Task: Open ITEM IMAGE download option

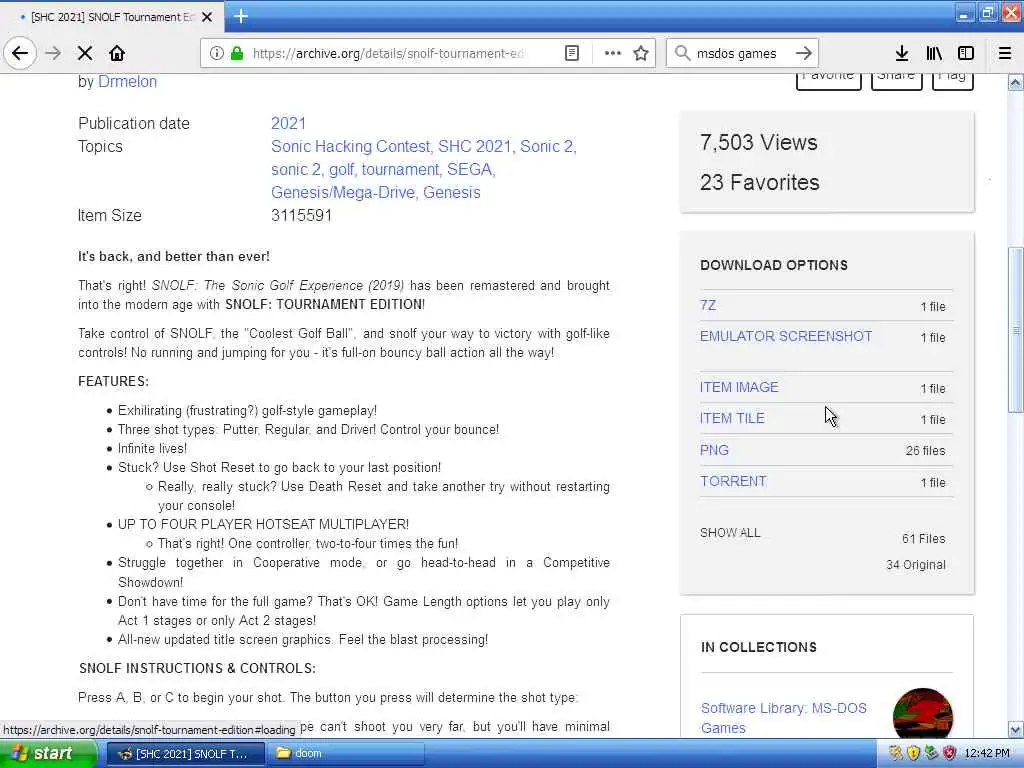Action: [x=739, y=387]
